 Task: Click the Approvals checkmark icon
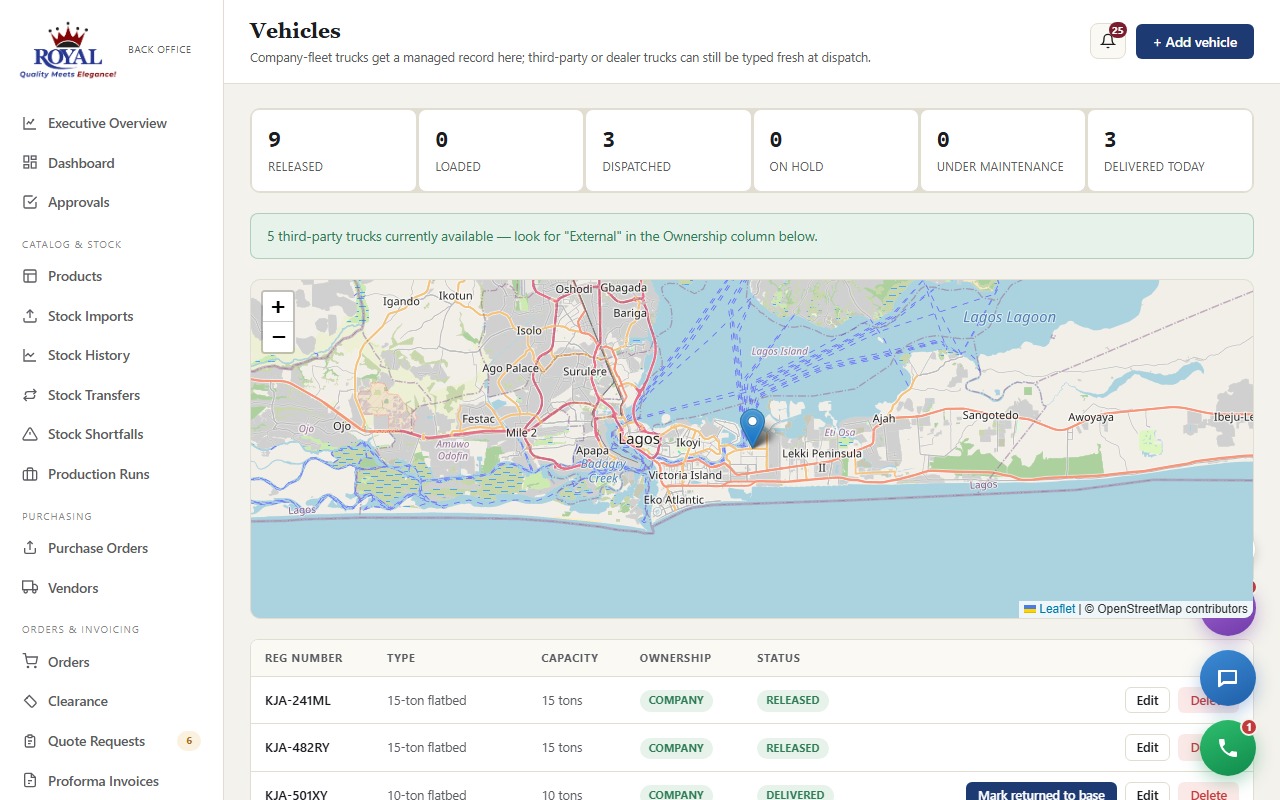30,202
